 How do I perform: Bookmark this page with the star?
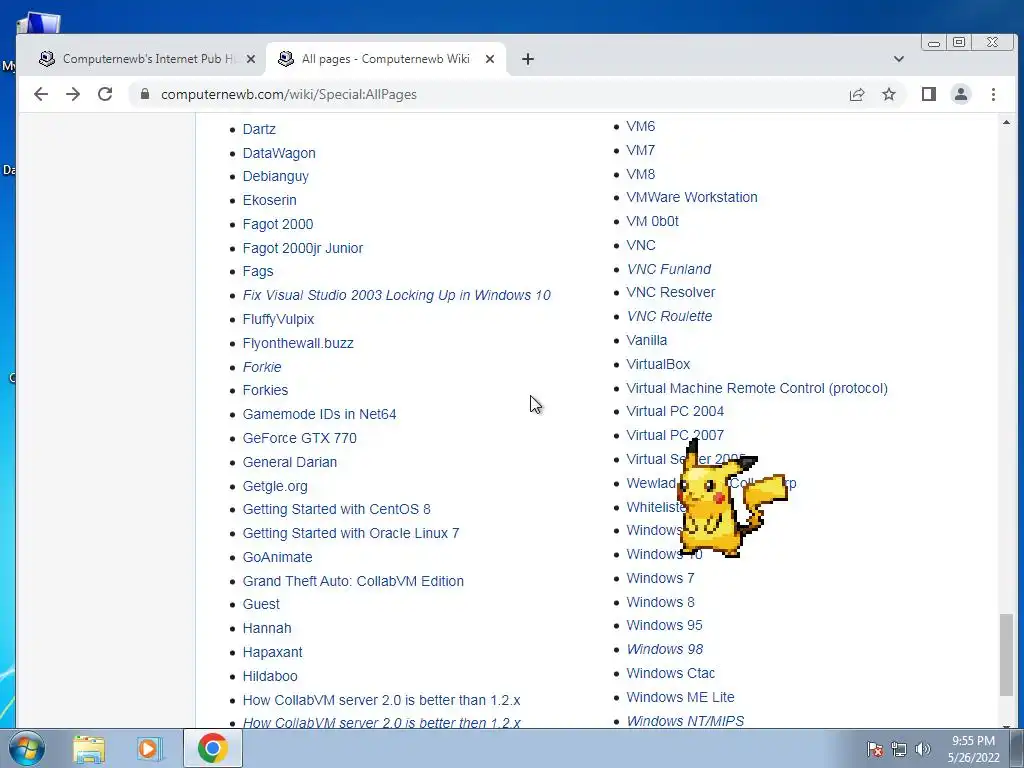(x=889, y=94)
